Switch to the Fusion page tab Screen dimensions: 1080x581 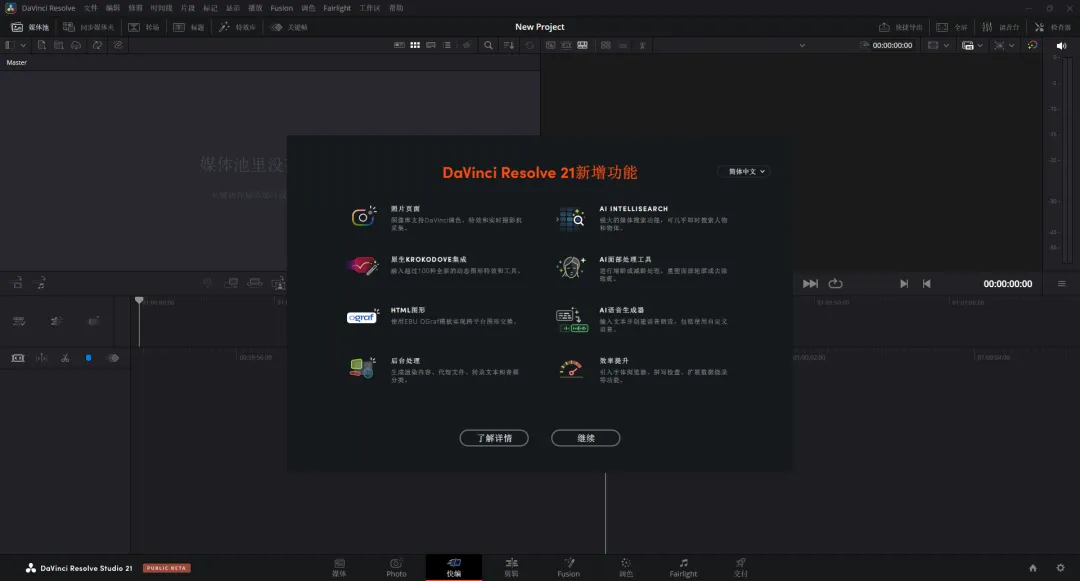tap(568, 568)
